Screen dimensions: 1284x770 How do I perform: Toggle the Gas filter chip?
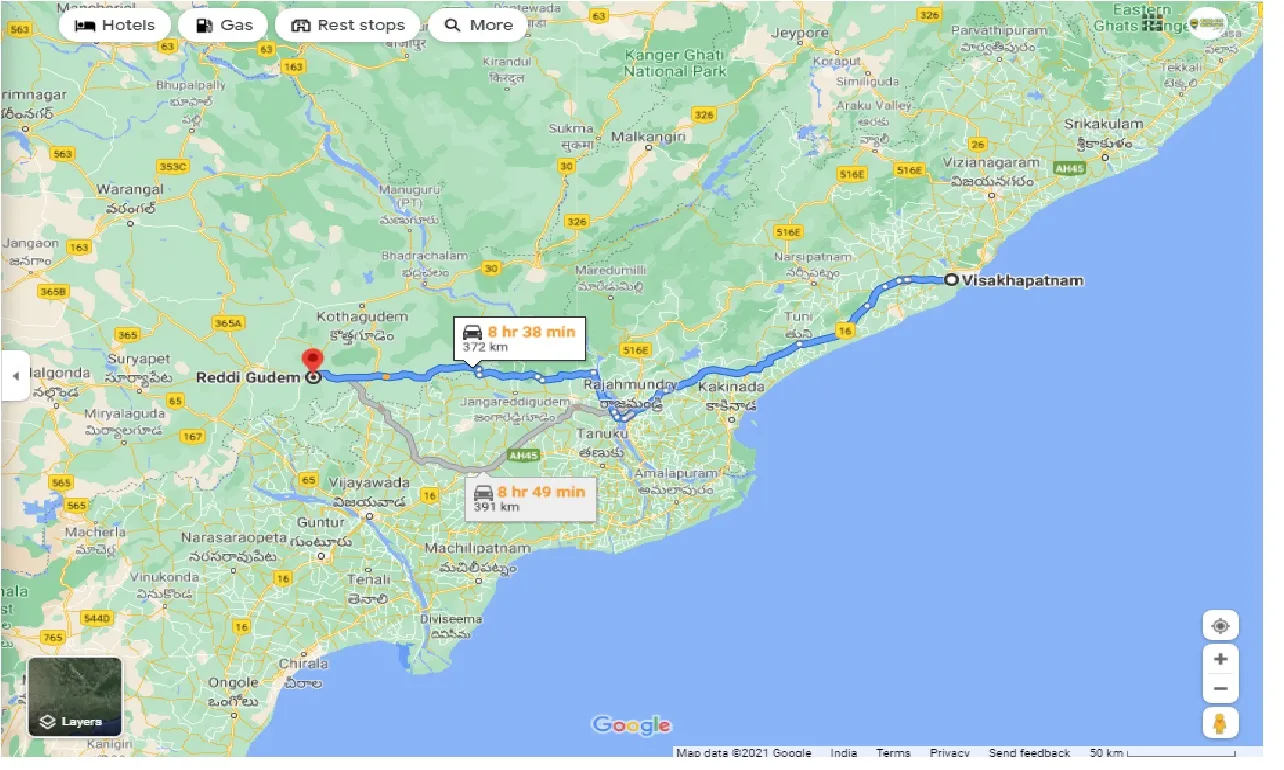[223, 24]
